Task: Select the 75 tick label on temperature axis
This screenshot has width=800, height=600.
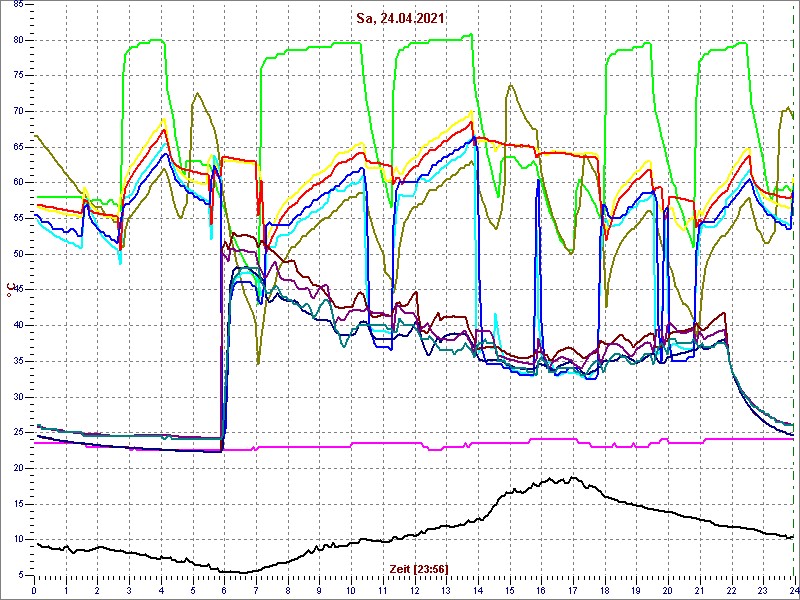Action: (18, 76)
